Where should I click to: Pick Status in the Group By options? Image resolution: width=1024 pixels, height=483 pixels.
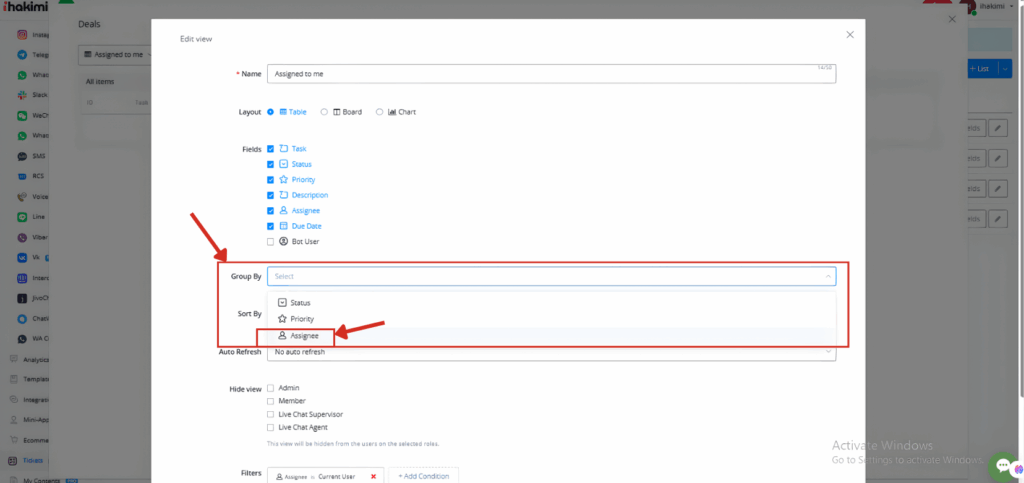coord(299,302)
